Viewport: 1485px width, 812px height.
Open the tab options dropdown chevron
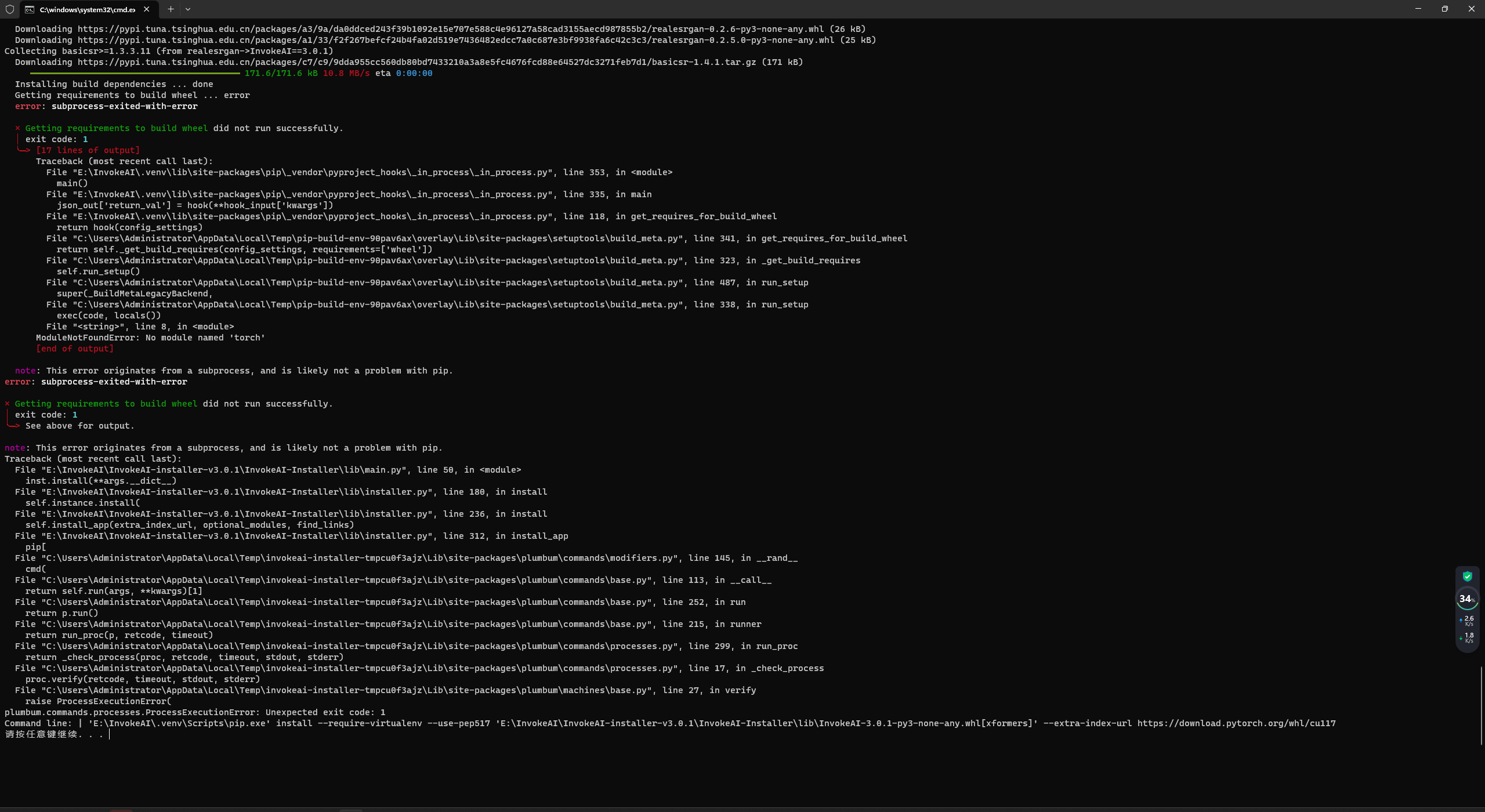187,9
